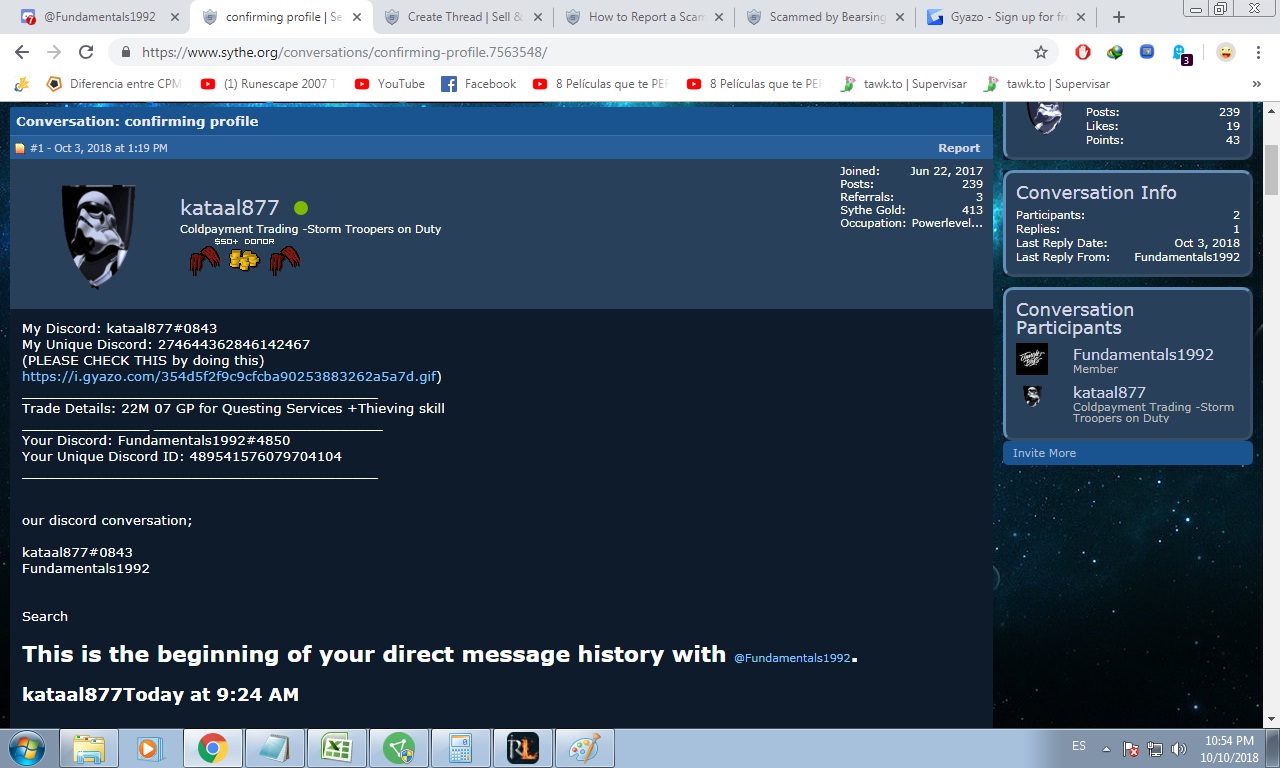Screen dimensions: 1280x768
Task: Open Excel from the taskbar
Action: [335, 748]
